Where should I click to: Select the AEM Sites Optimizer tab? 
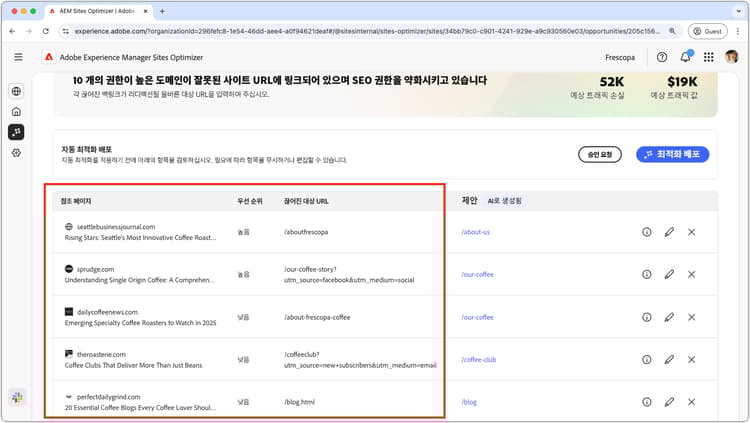coord(98,11)
